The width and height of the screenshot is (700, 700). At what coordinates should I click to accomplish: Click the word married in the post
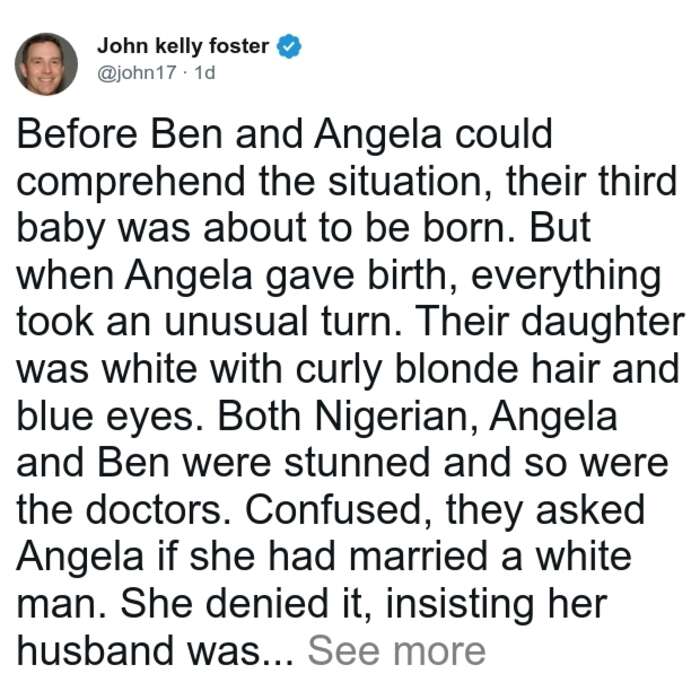[x=418, y=557]
